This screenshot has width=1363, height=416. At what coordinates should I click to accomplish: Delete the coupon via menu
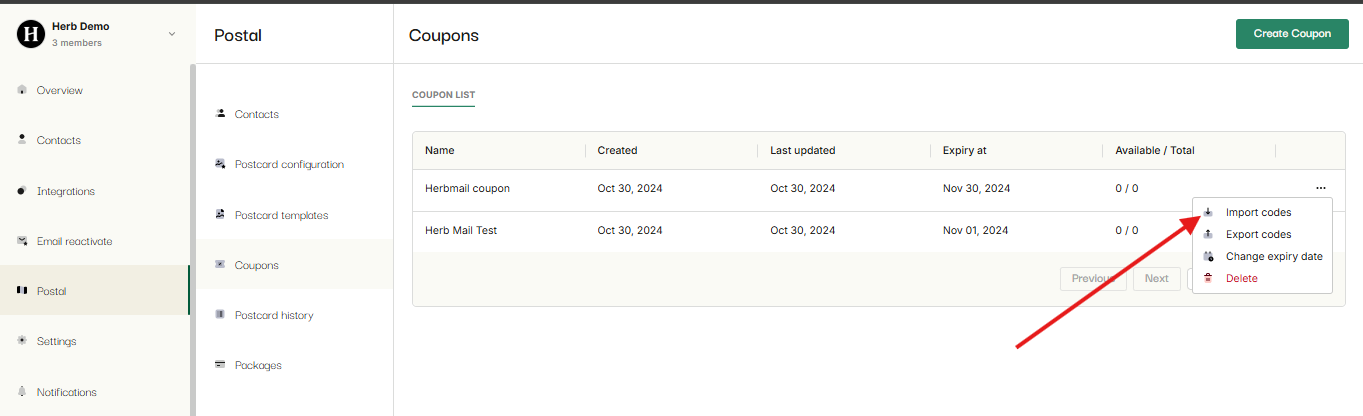pos(1241,278)
